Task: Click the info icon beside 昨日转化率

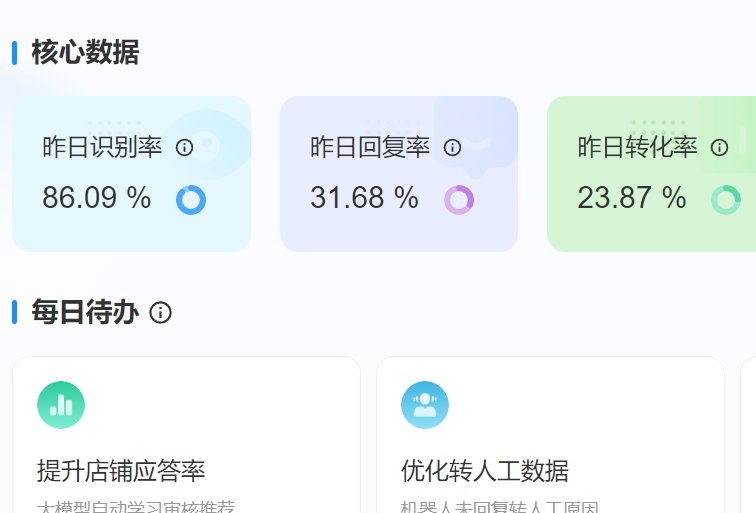Action: [x=719, y=148]
